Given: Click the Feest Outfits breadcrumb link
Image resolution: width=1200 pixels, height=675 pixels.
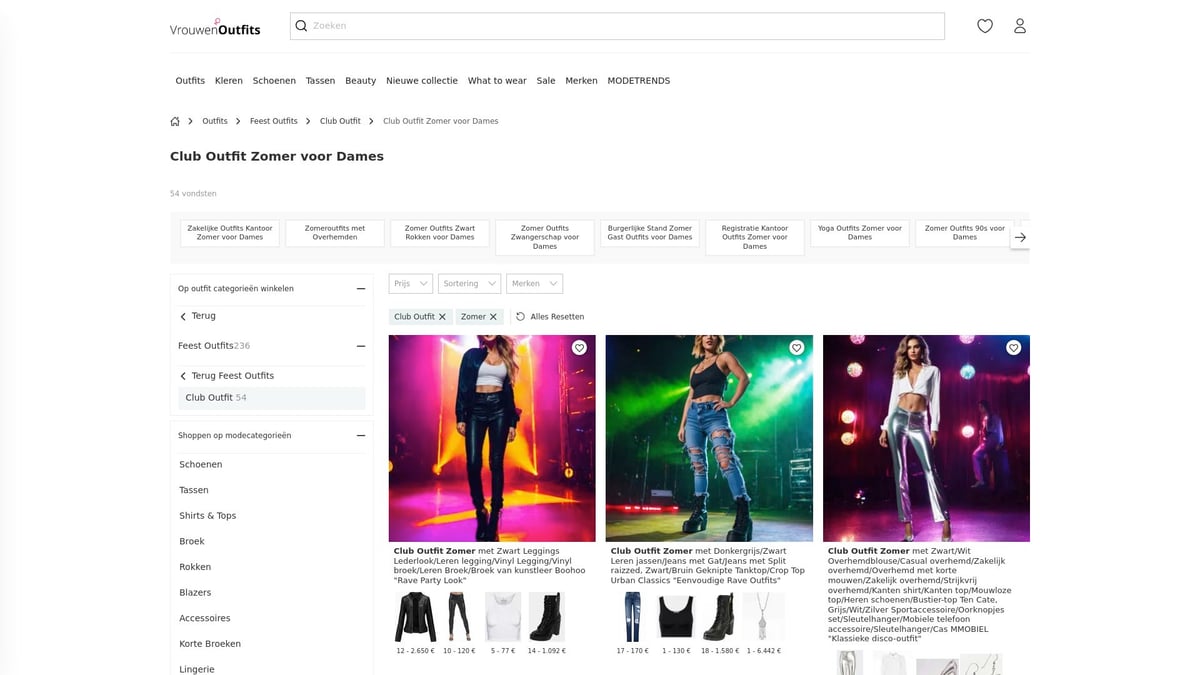Looking at the screenshot, I should (274, 120).
